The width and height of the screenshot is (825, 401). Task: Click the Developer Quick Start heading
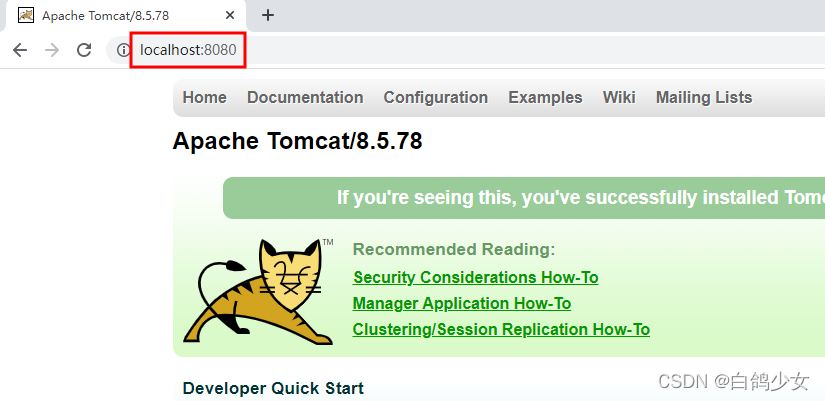(273, 388)
